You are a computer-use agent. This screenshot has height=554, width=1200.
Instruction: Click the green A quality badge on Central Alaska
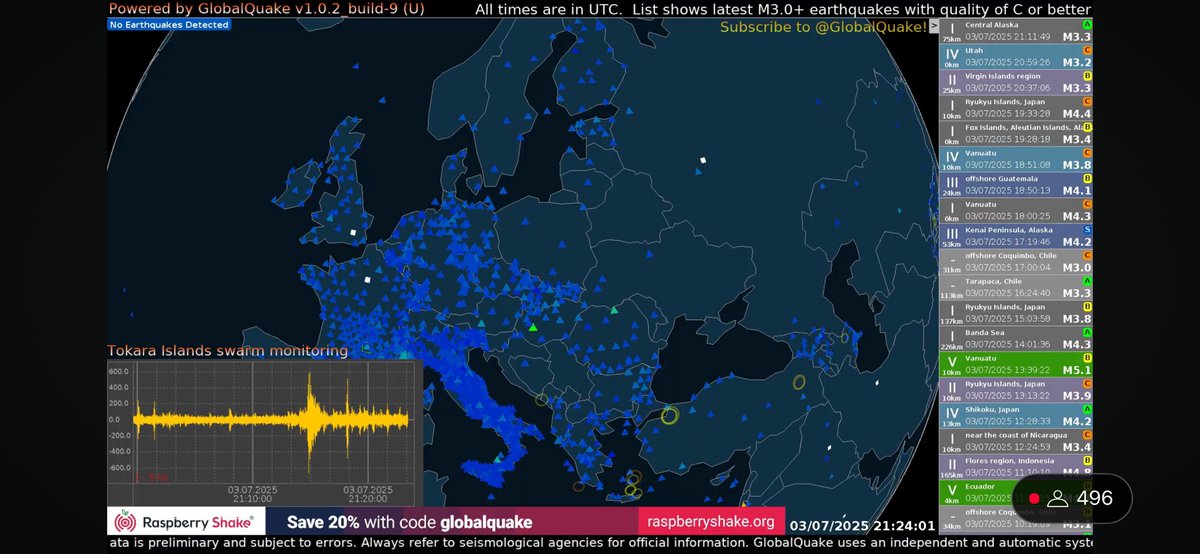pos(1087,23)
